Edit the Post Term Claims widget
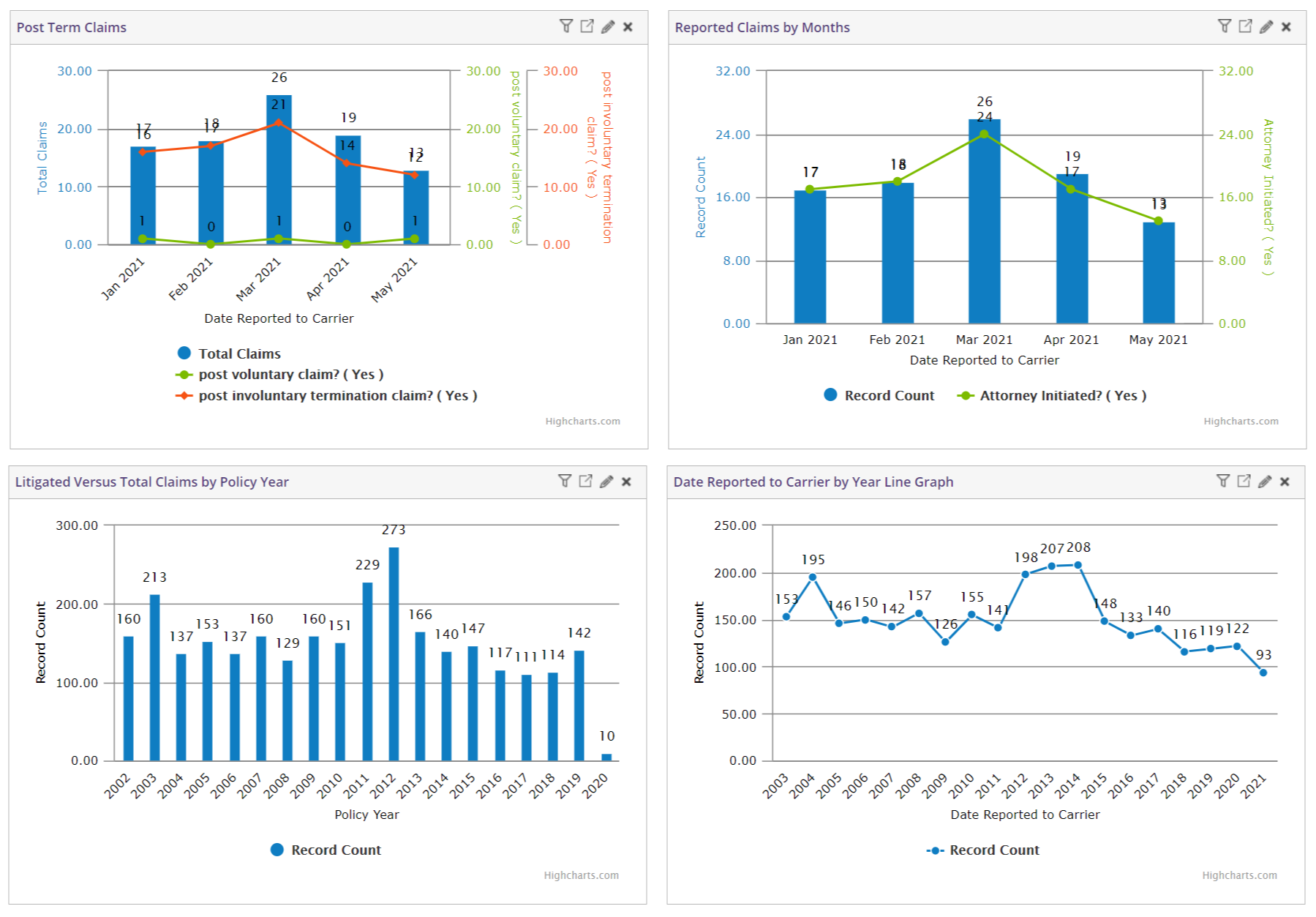1316x917 pixels. click(606, 26)
